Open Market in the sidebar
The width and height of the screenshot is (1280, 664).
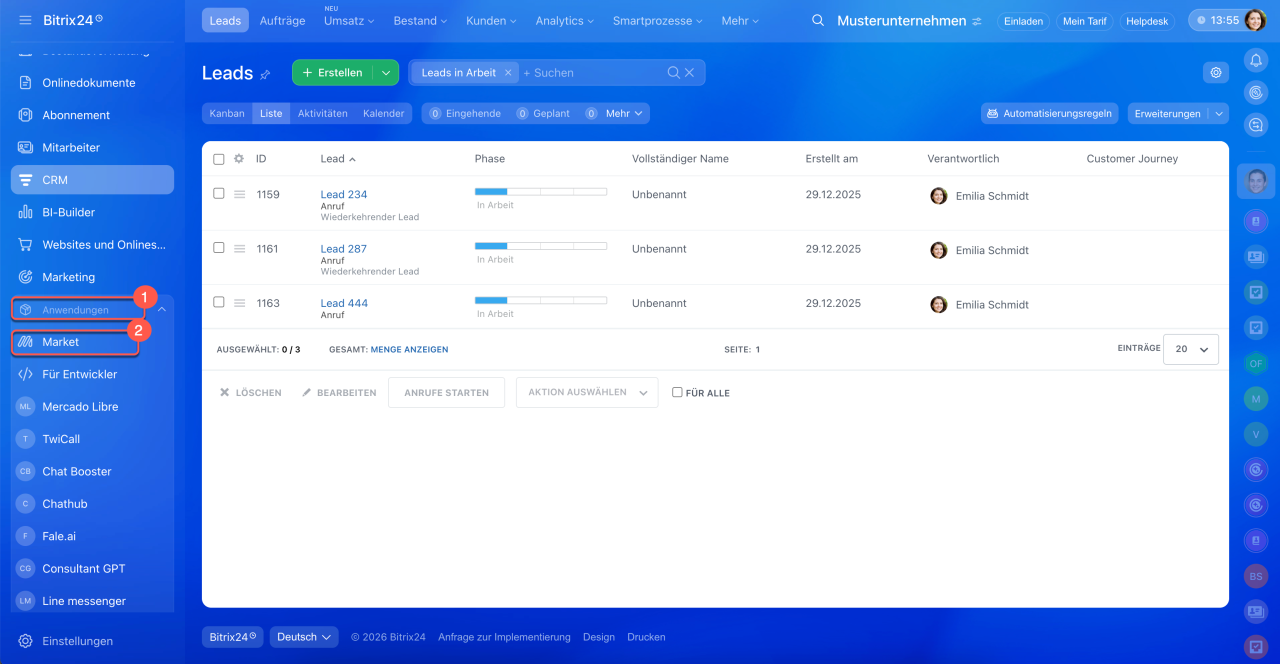60,342
